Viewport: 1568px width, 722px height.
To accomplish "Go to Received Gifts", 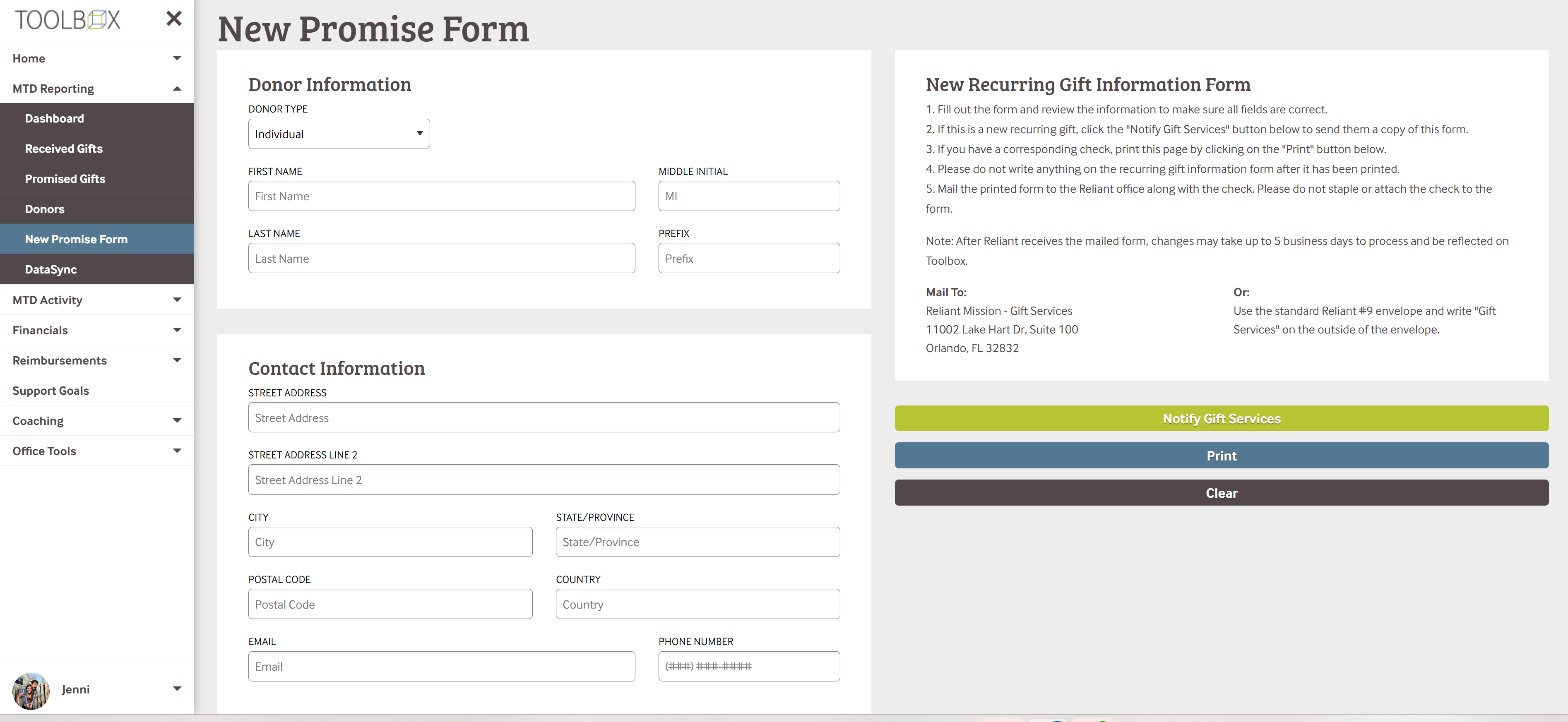I will (63, 149).
